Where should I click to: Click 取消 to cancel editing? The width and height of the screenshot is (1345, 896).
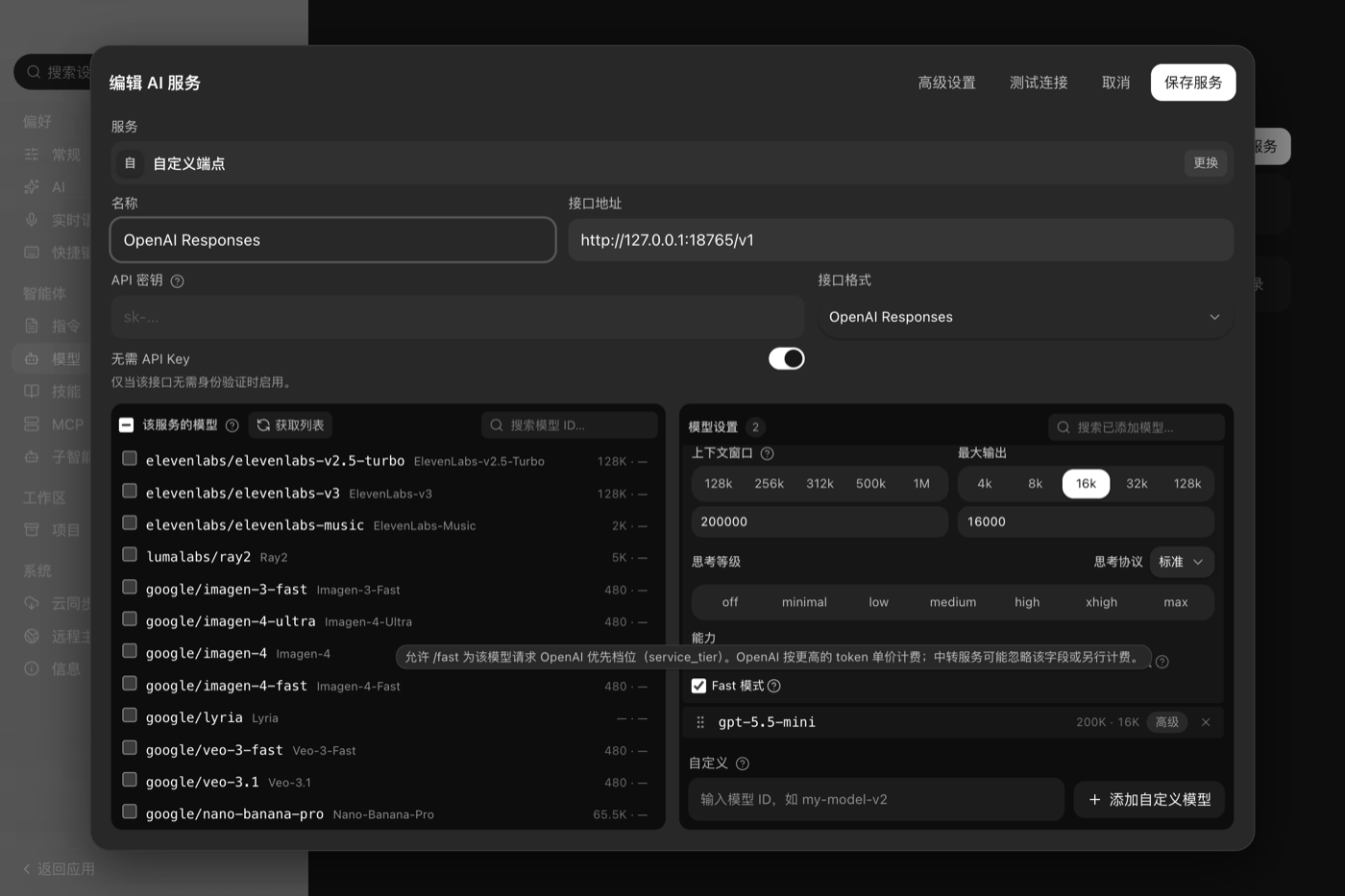[x=1115, y=83]
